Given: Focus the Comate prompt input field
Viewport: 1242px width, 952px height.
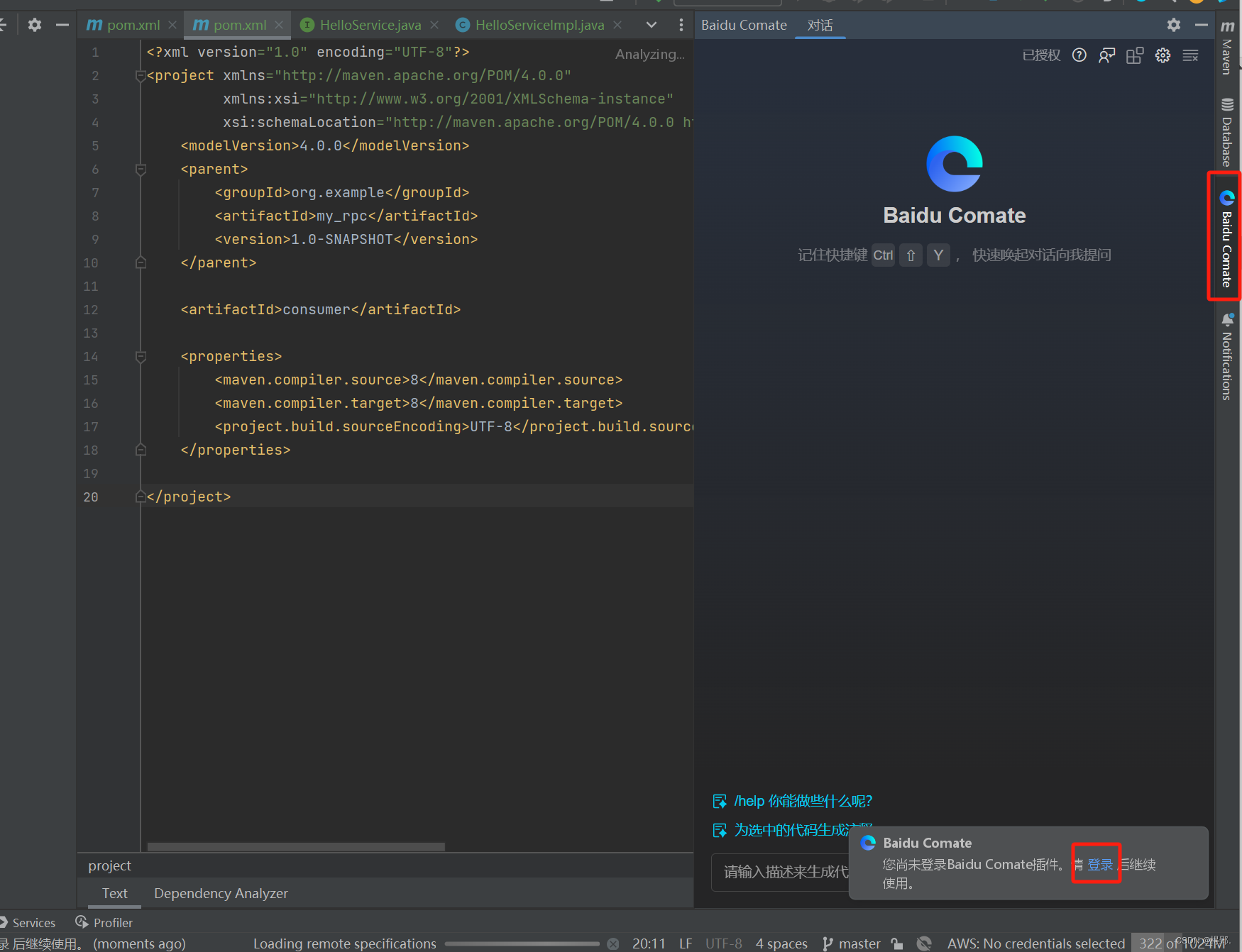Looking at the screenshot, I should (x=781, y=872).
